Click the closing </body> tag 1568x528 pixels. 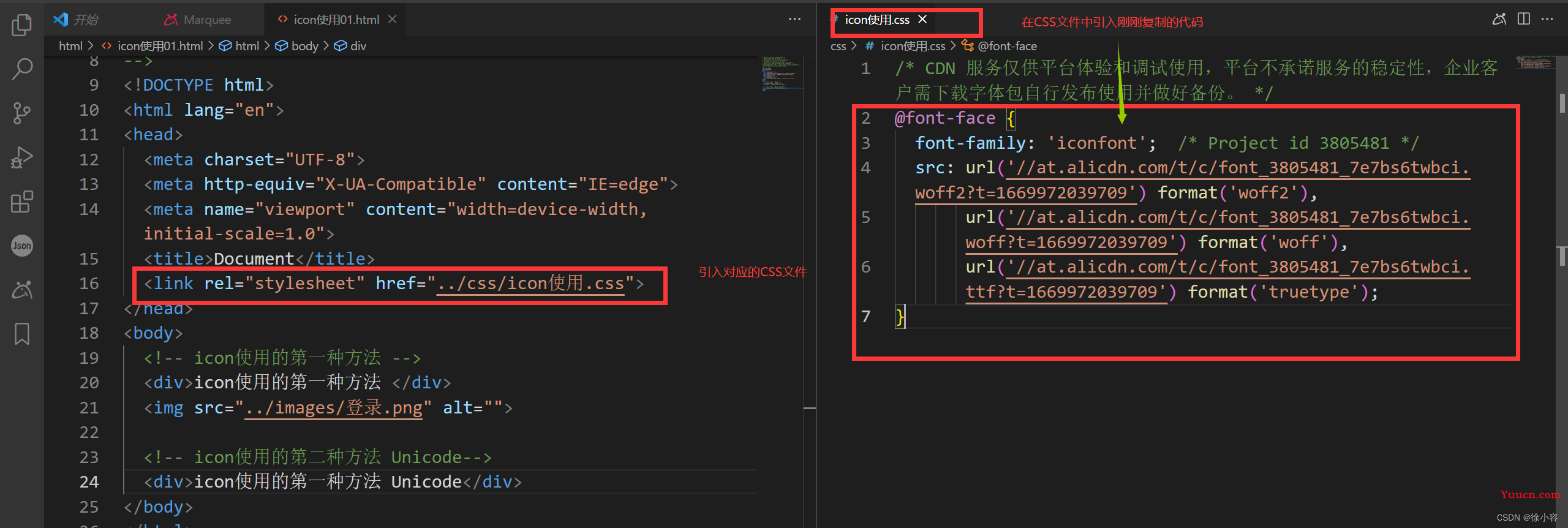tap(158, 507)
